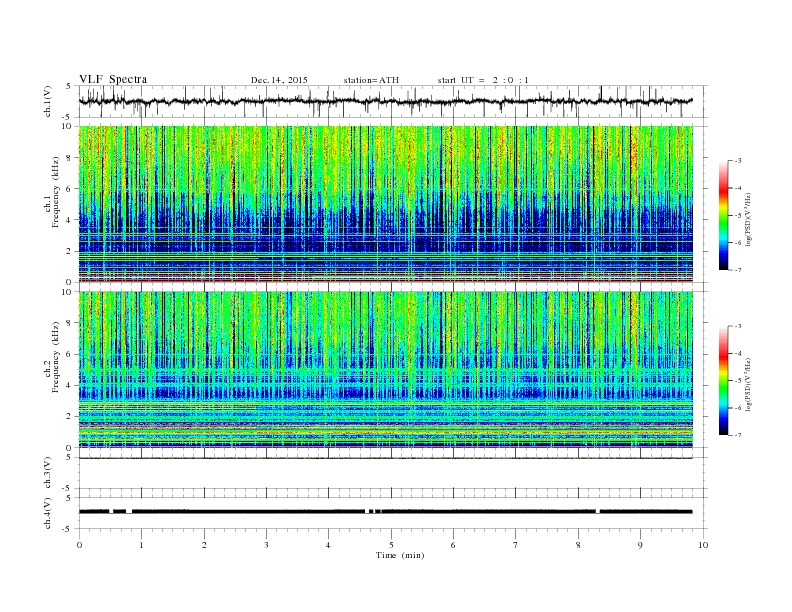Screen dimensions: 792x612
Task: Click the '-3' tick on the upper colorbar
Action: point(737,161)
